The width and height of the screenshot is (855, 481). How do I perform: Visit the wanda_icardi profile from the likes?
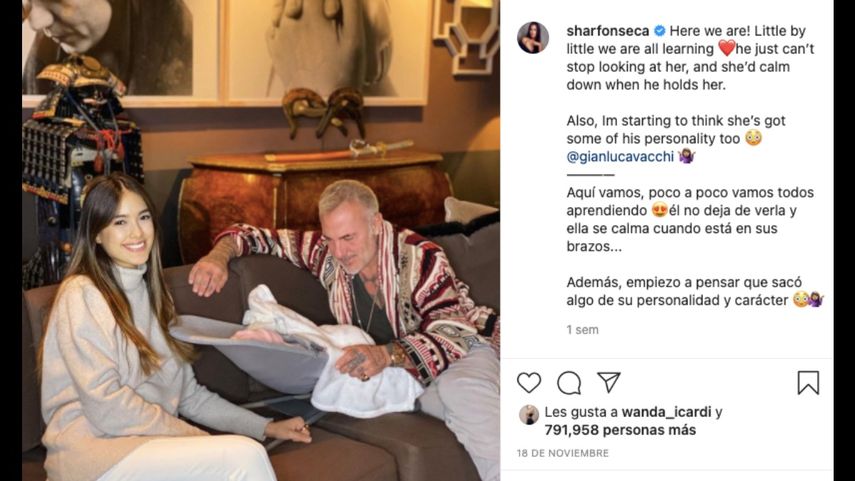[666, 412]
